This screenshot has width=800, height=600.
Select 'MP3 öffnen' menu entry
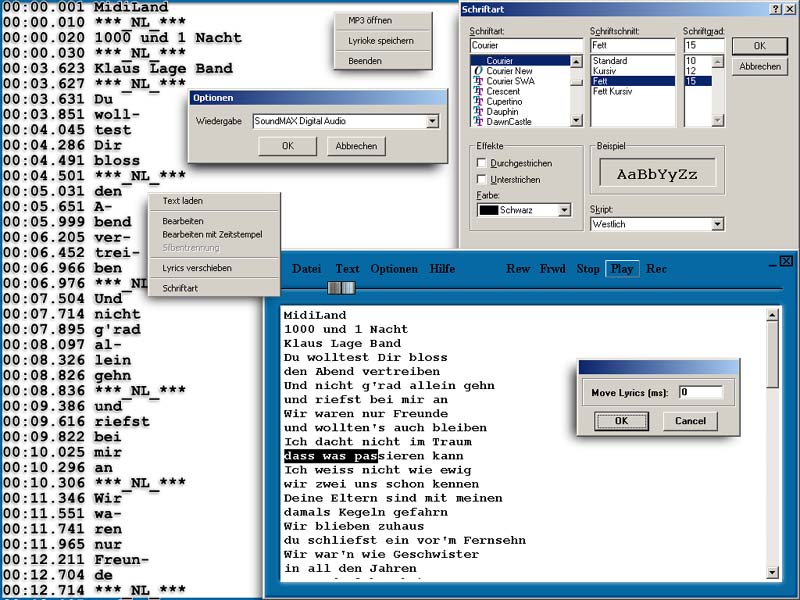point(370,20)
